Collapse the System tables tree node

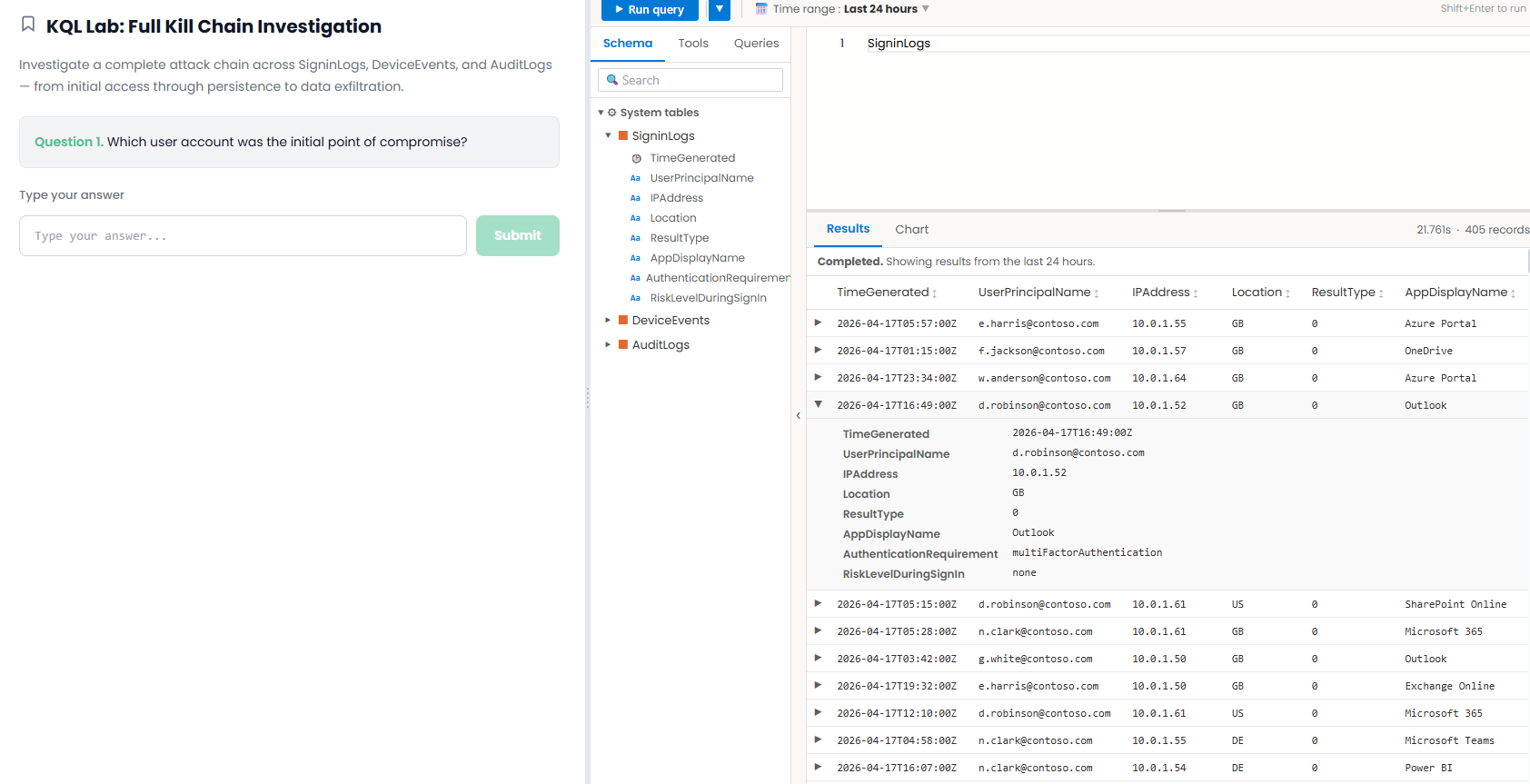point(601,113)
